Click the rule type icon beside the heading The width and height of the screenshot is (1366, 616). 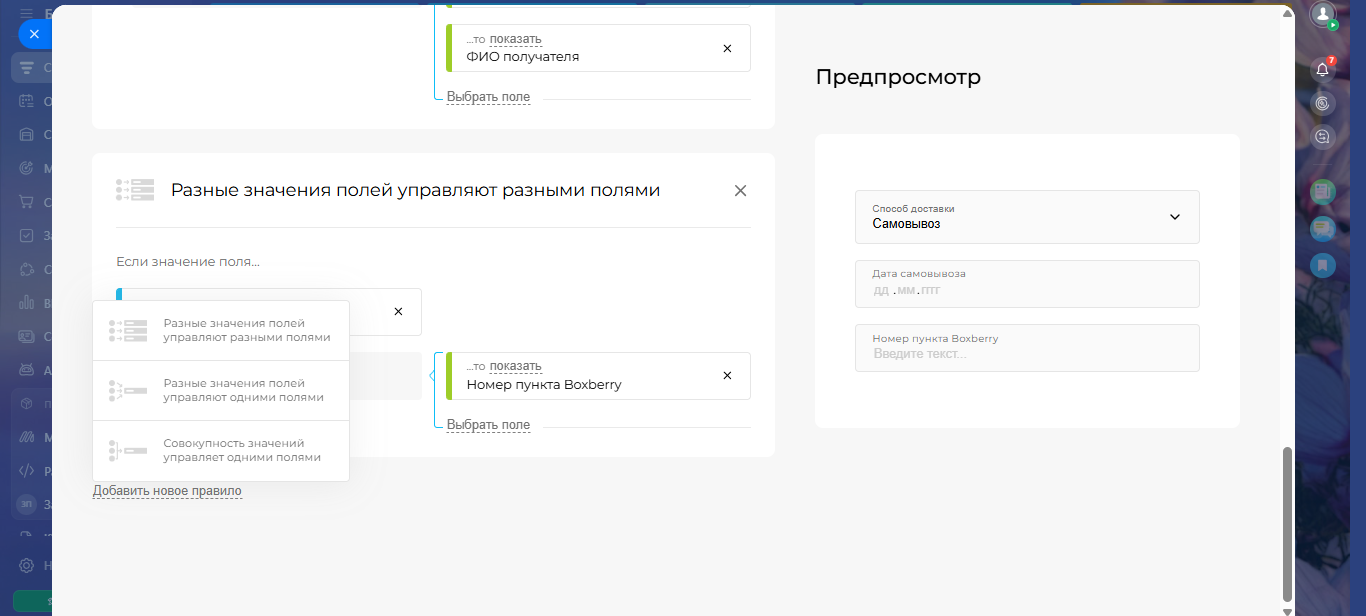coord(135,190)
